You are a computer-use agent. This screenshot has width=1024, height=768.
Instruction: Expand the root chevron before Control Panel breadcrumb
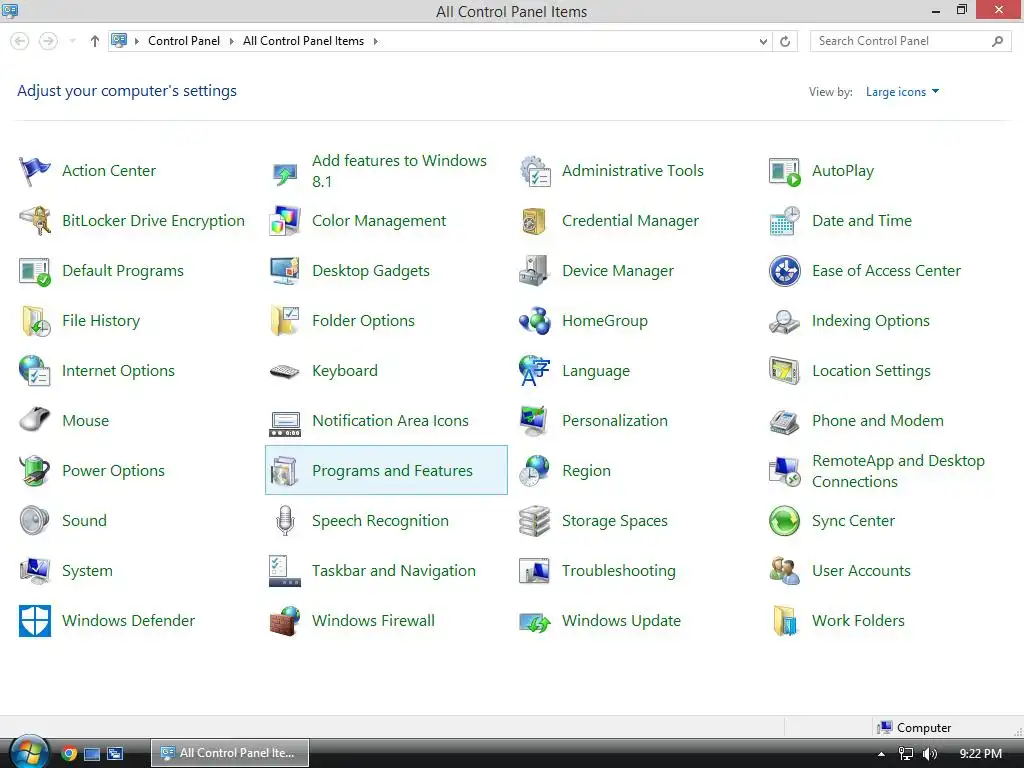(136, 41)
